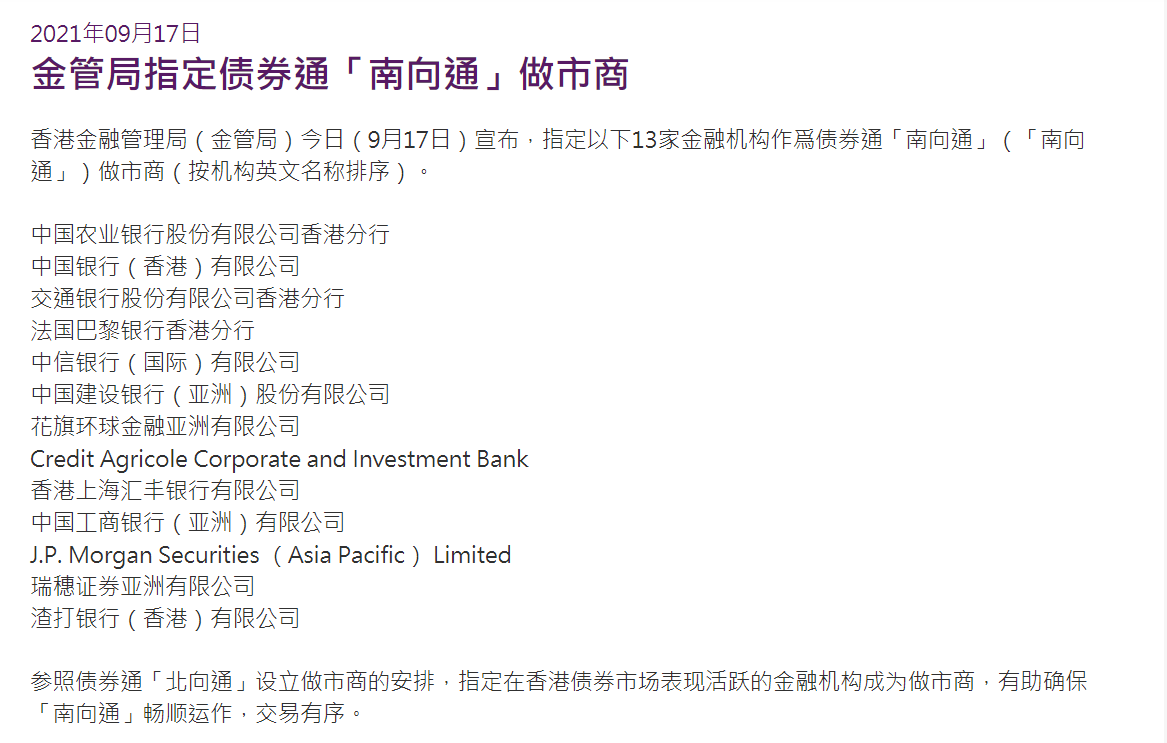This screenshot has width=1167, height=743.
Task: Select the line 中国农业银行股份有限公司香港分行
Action: (210, 235)
